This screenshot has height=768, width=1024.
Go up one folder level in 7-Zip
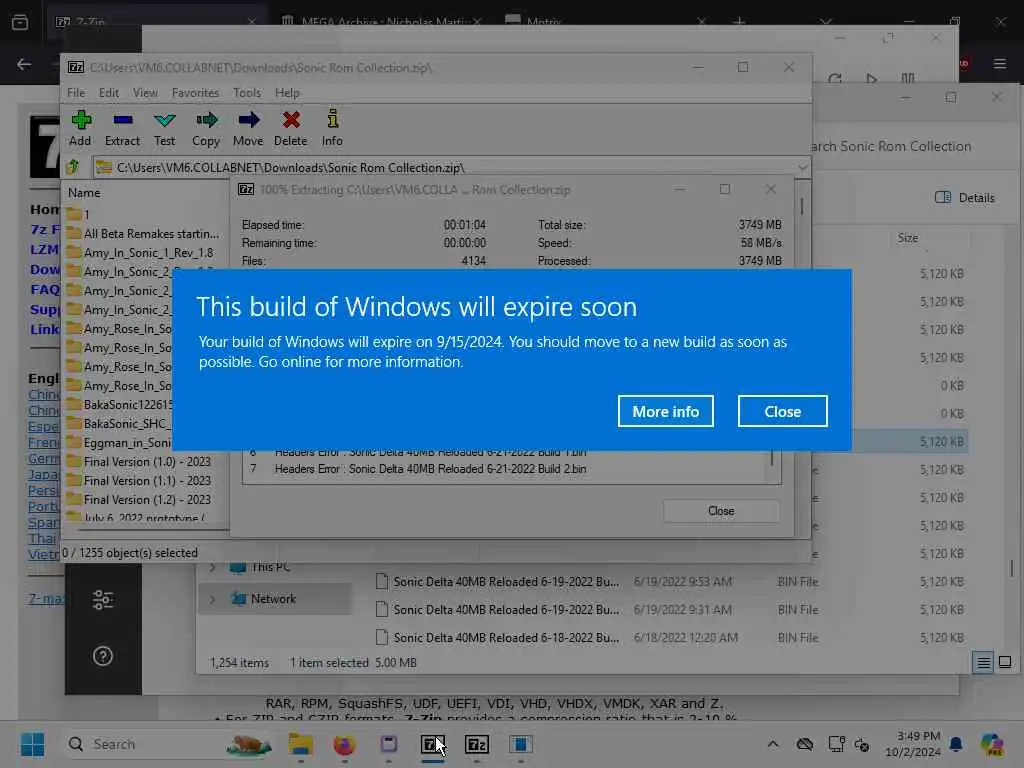pyautogui.click(x=74, y=167)
